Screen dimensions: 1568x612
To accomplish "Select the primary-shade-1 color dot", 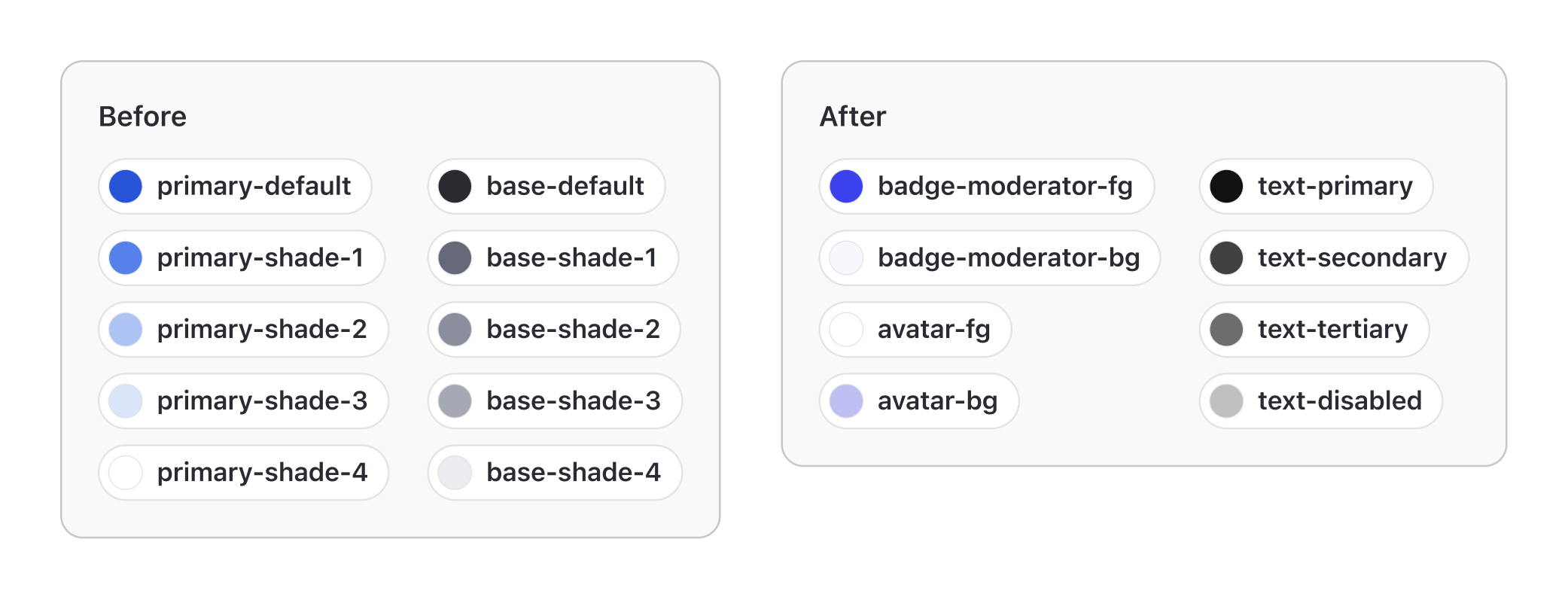I will pyautogui.click(x=126, y=258).
